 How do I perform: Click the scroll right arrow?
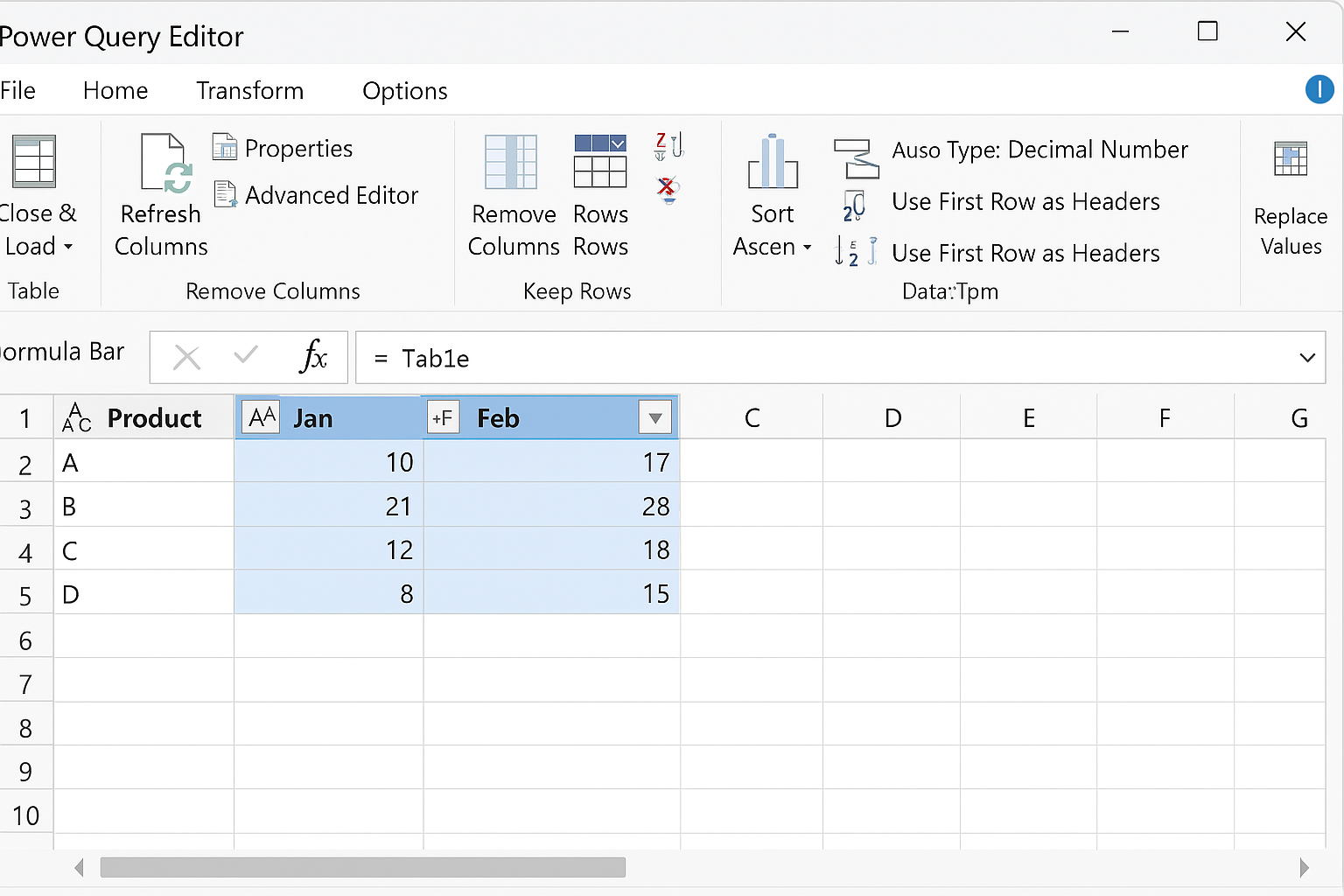point(1304,867)
